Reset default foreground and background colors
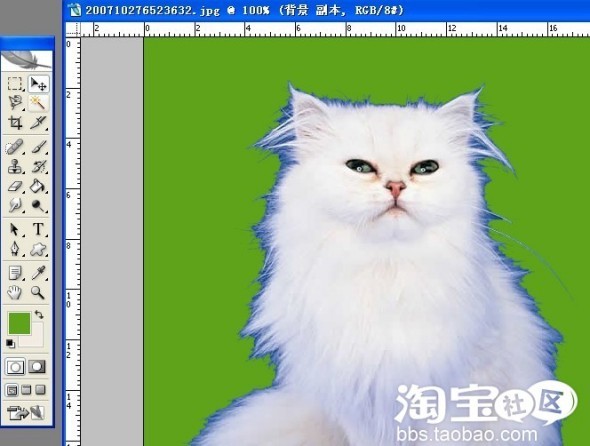Screen dimensions: 590x446 10,343
